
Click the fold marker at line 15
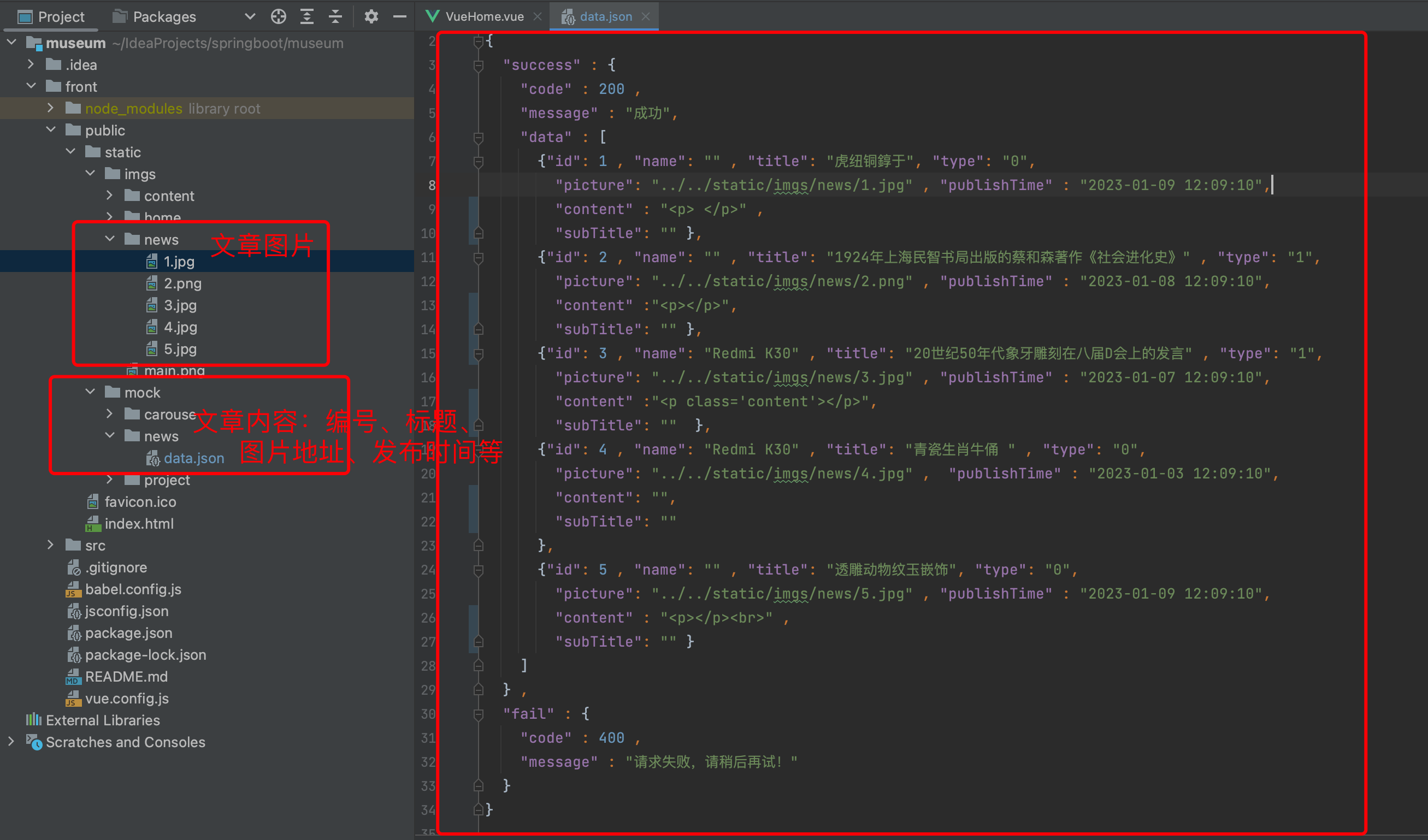coord(478,354)
